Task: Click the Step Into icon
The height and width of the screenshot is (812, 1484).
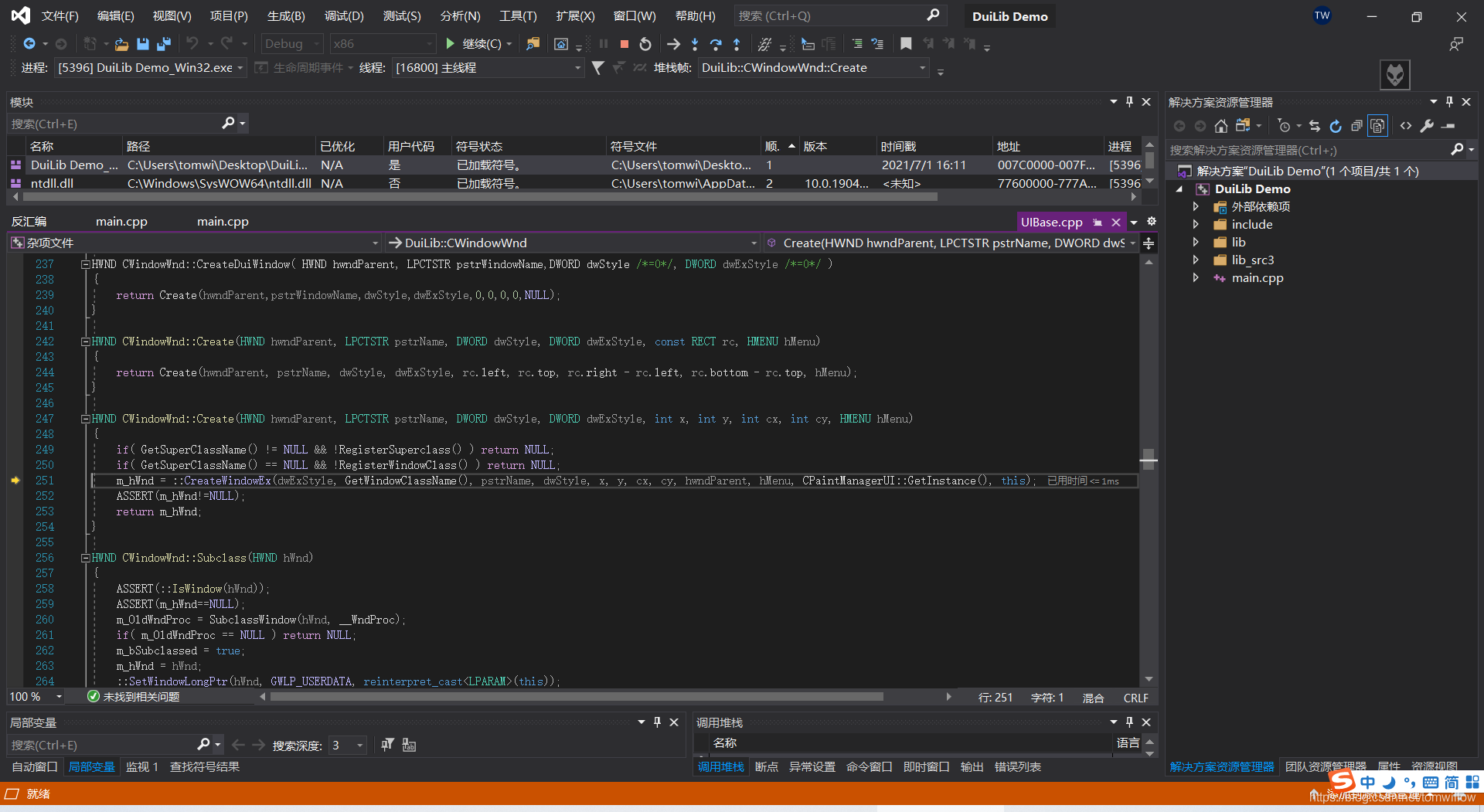Action: coord(695,44)
